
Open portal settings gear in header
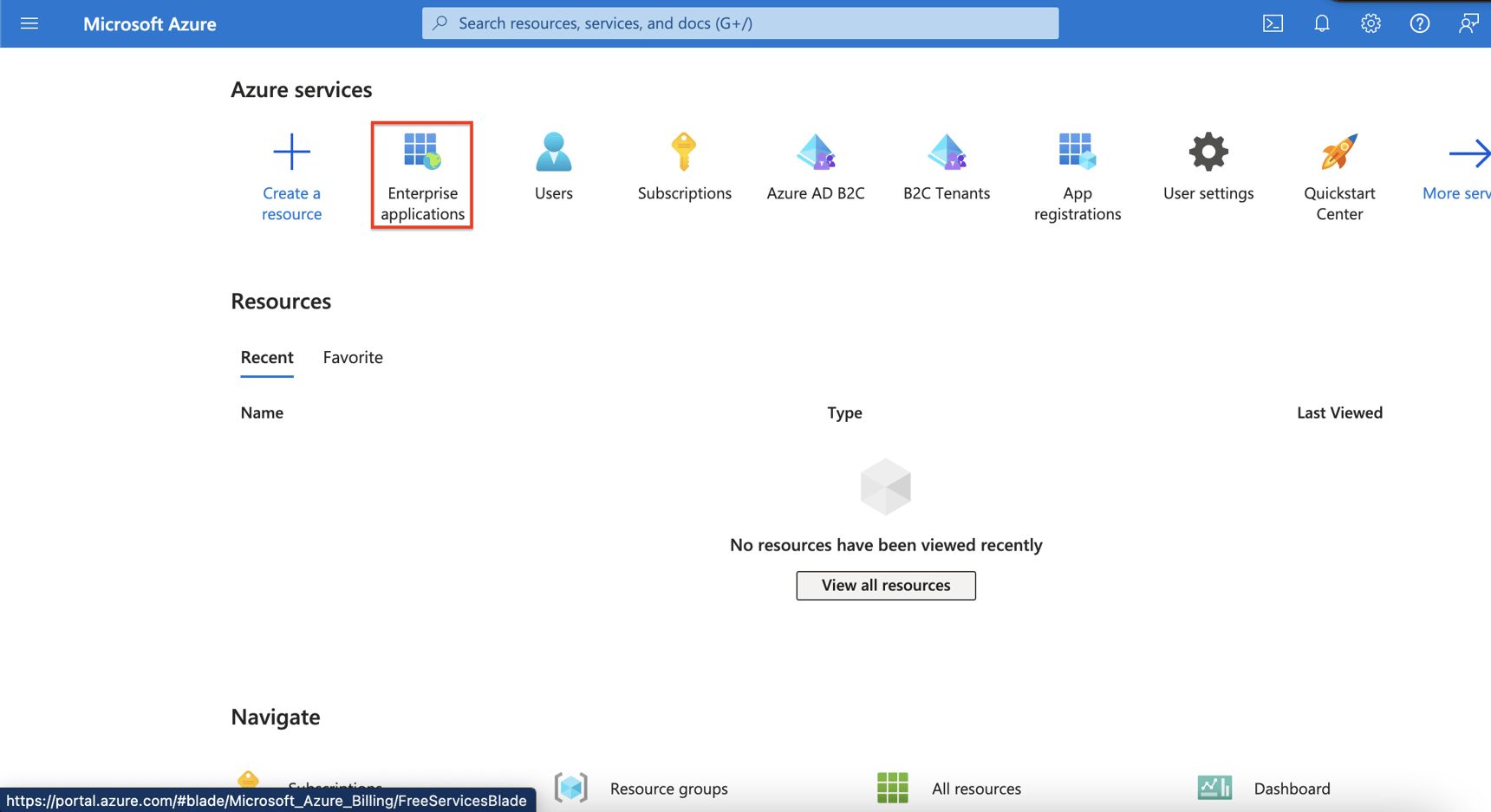(x=1371, y=23)
